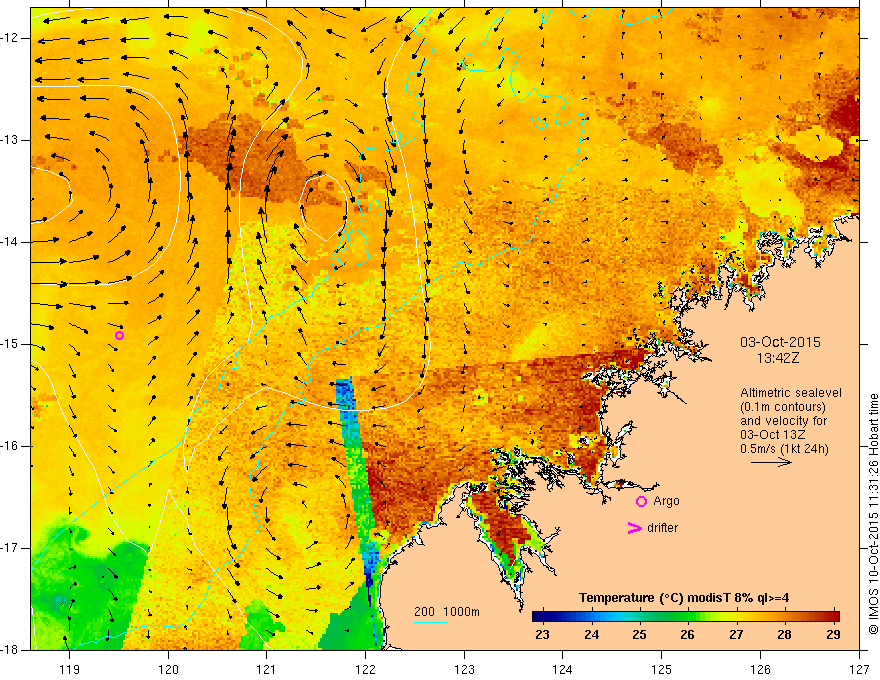The image size is (880, 680).
Task: Click the Argo circle symbol in the legend
Action: (x=641, y=502)
